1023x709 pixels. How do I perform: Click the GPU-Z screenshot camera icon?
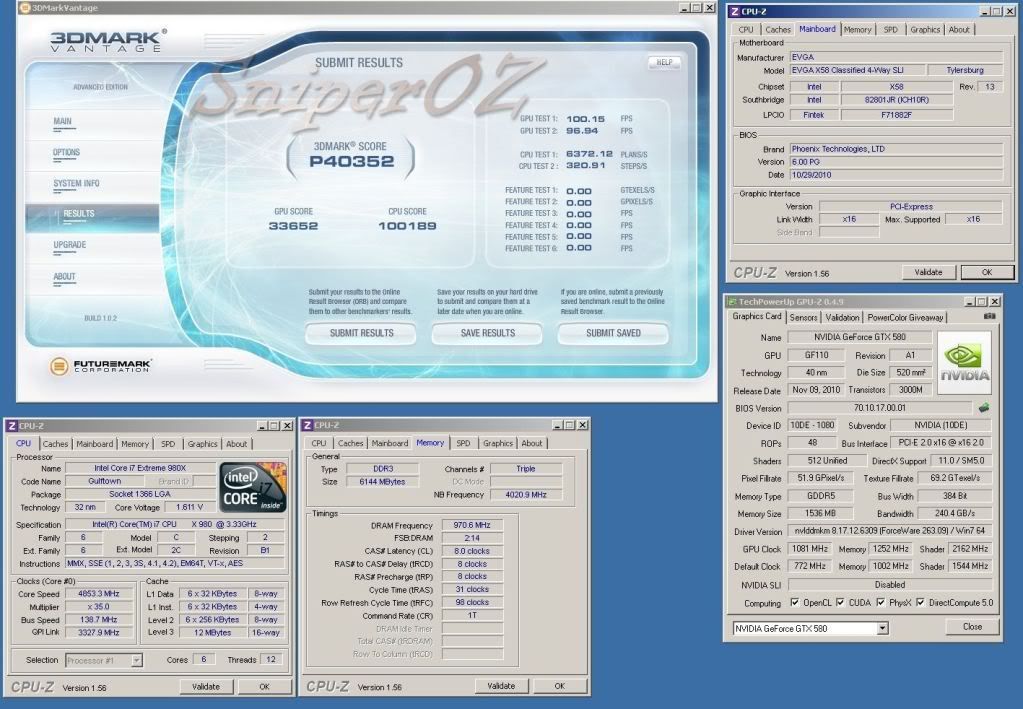click(x=989, y=317)
